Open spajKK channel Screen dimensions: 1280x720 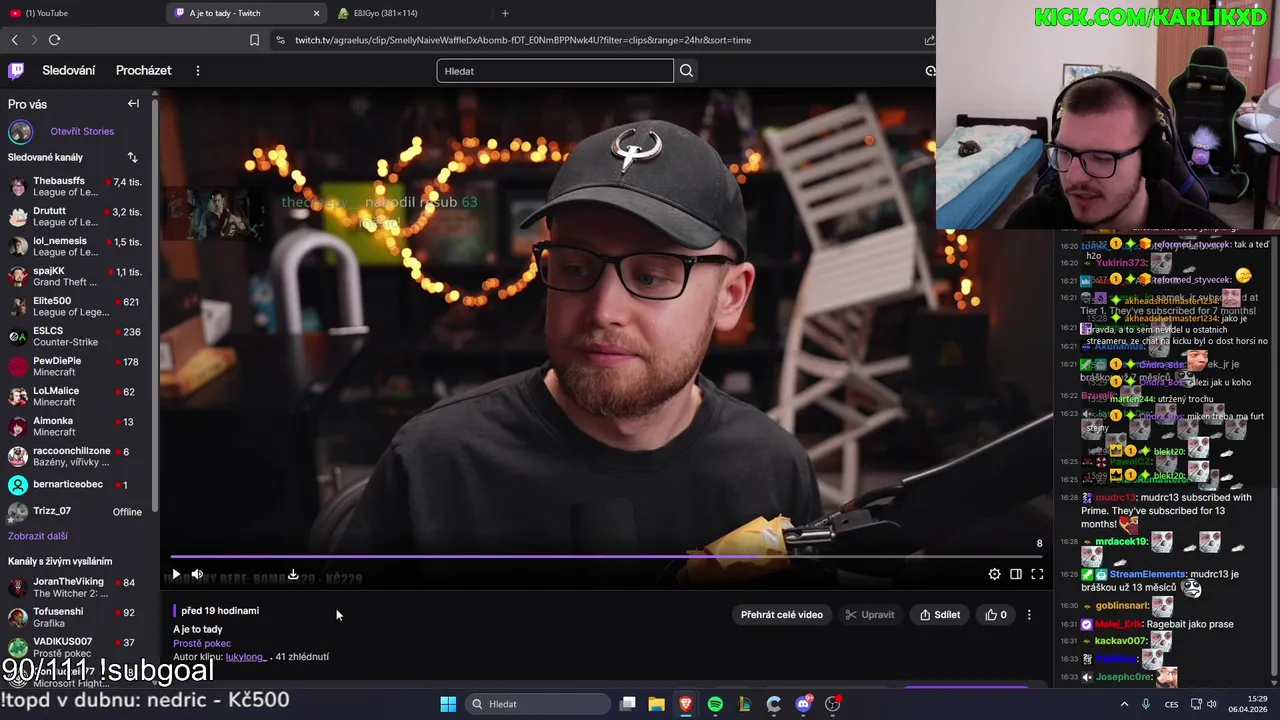click(x=75, y=277)
